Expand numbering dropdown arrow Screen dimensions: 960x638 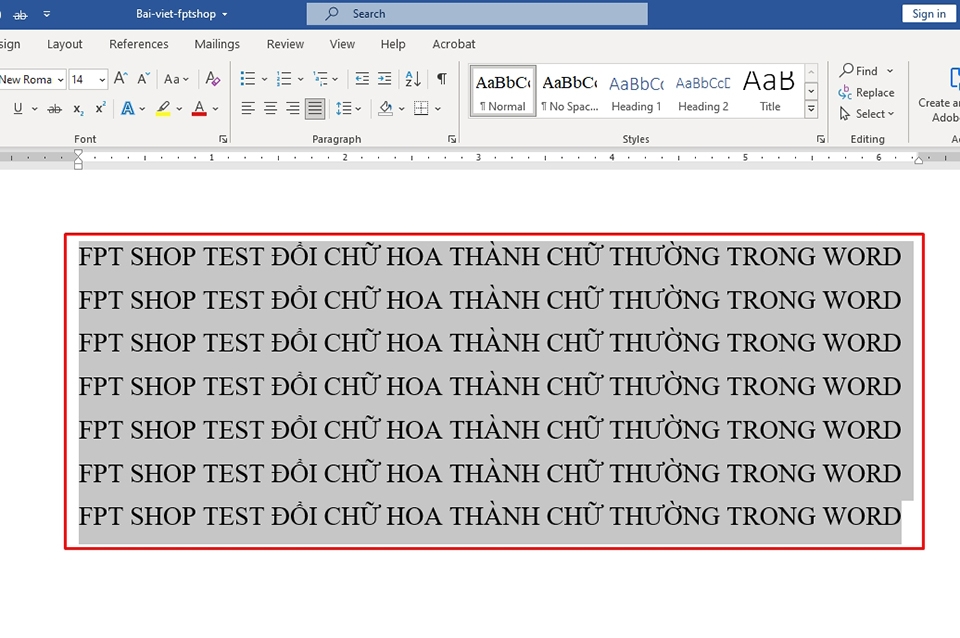tap(300, 79)
